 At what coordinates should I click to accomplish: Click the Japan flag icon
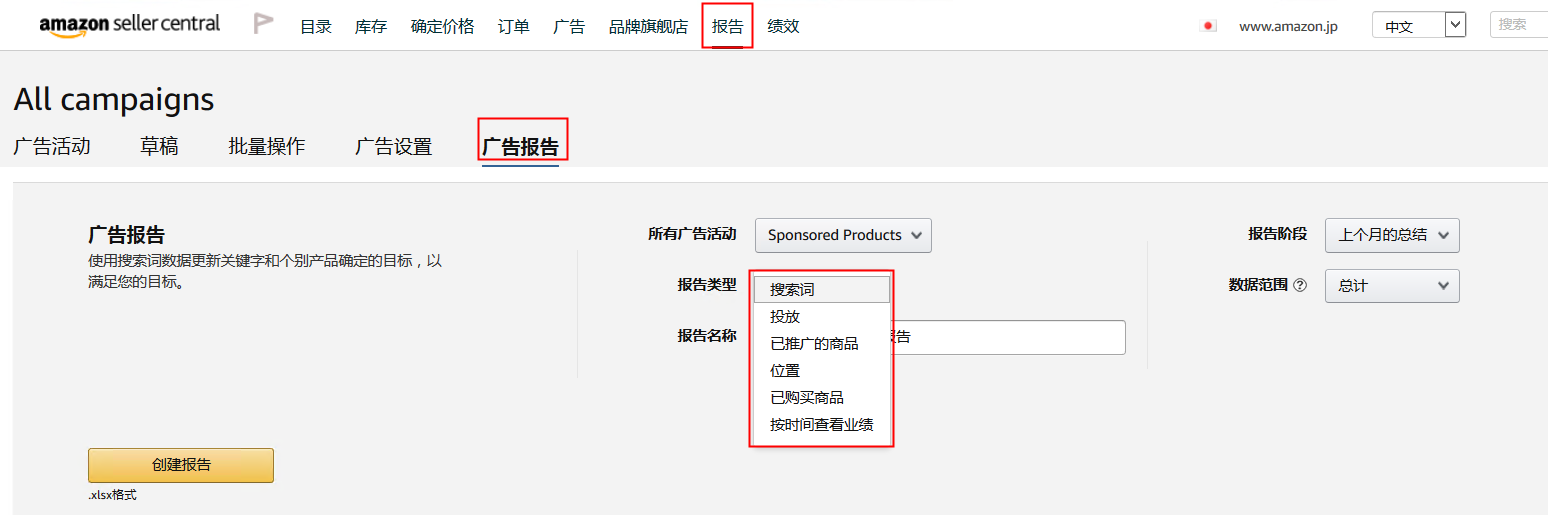tap(1208, 26)
